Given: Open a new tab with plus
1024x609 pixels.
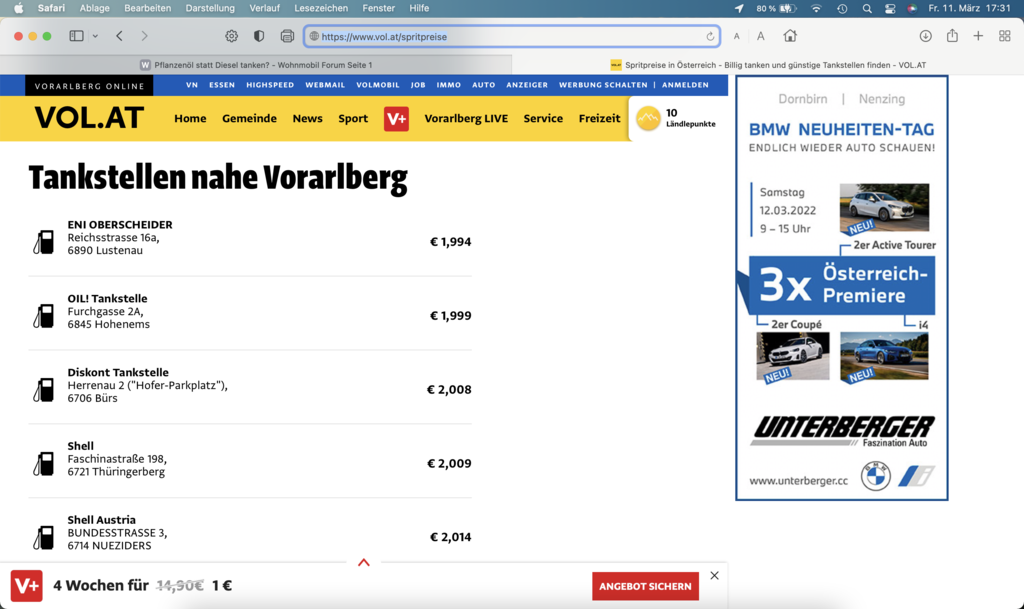Looking at the screenshot, I should click(x=978, y=36).
